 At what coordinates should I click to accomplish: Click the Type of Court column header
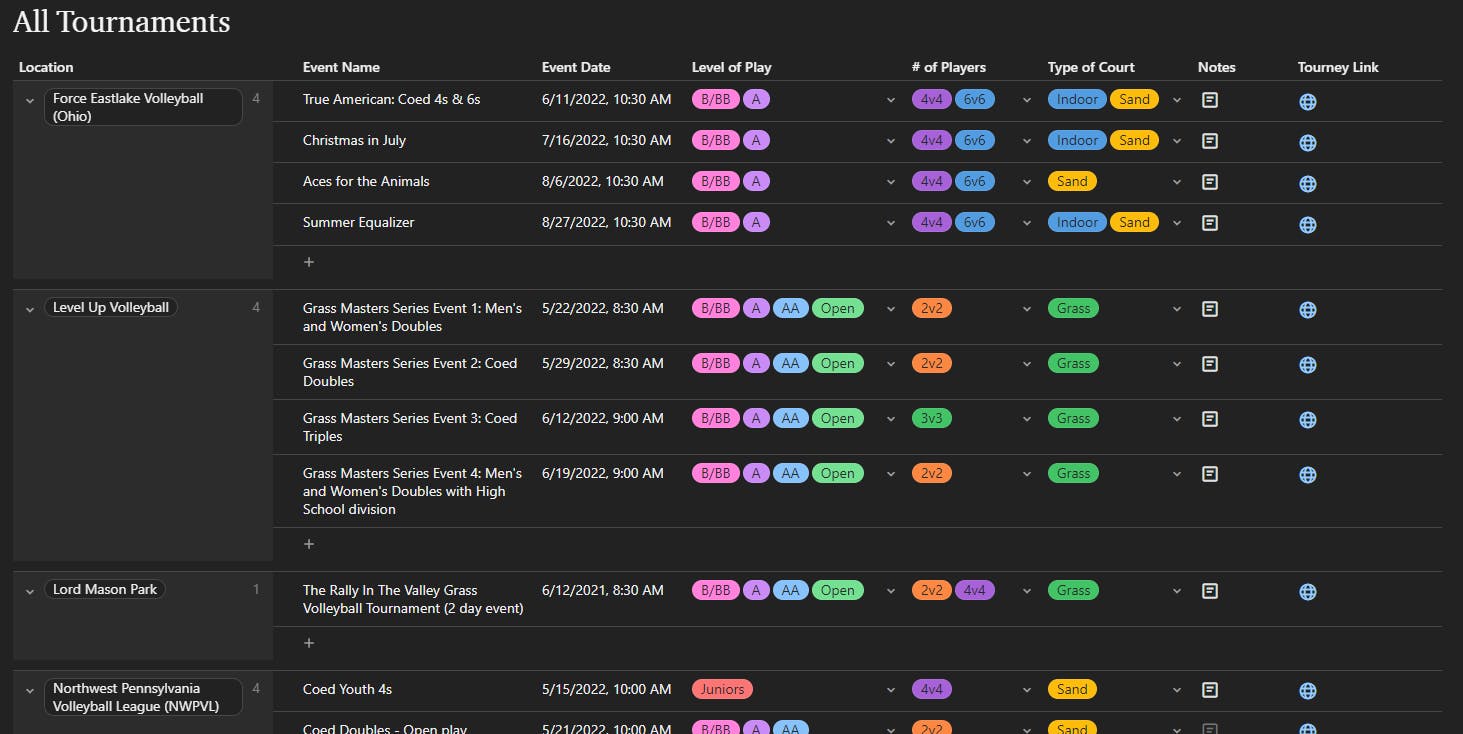pos(1091,67)
